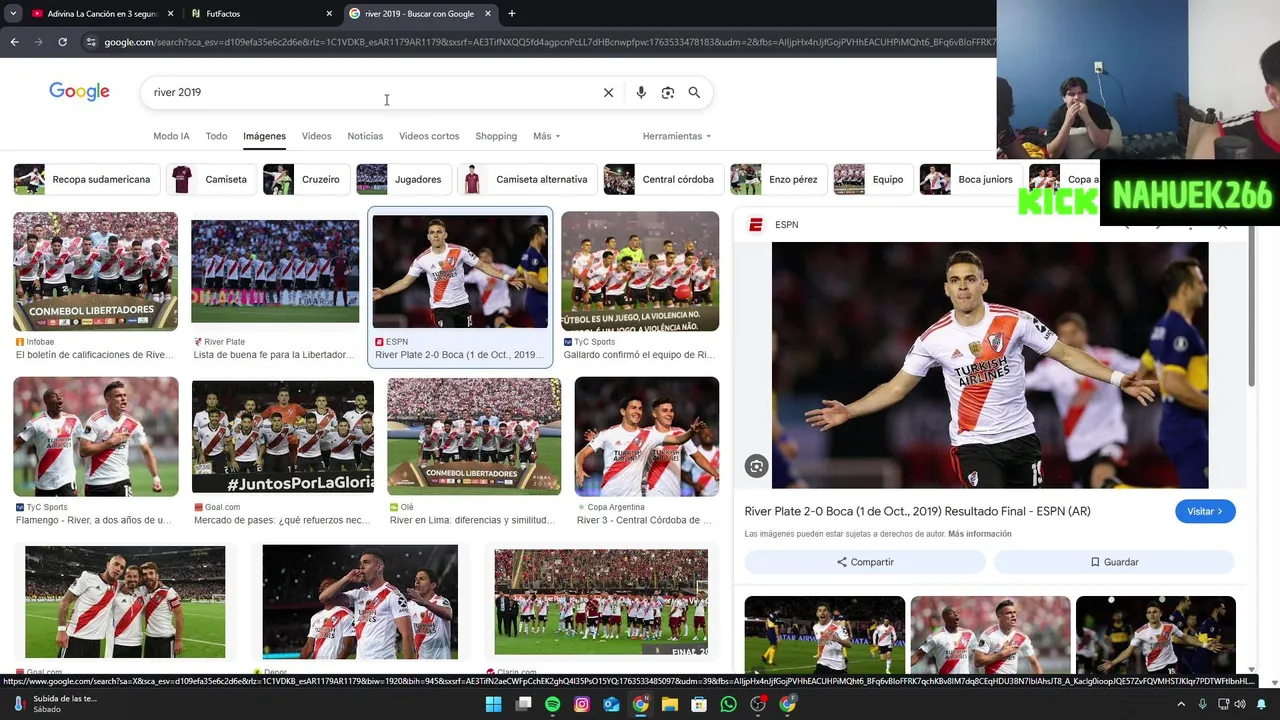Go back using browser back arrow
The width and height of the screenshot is (1280, 720).
pyautogui.click(x=14, y=42)
